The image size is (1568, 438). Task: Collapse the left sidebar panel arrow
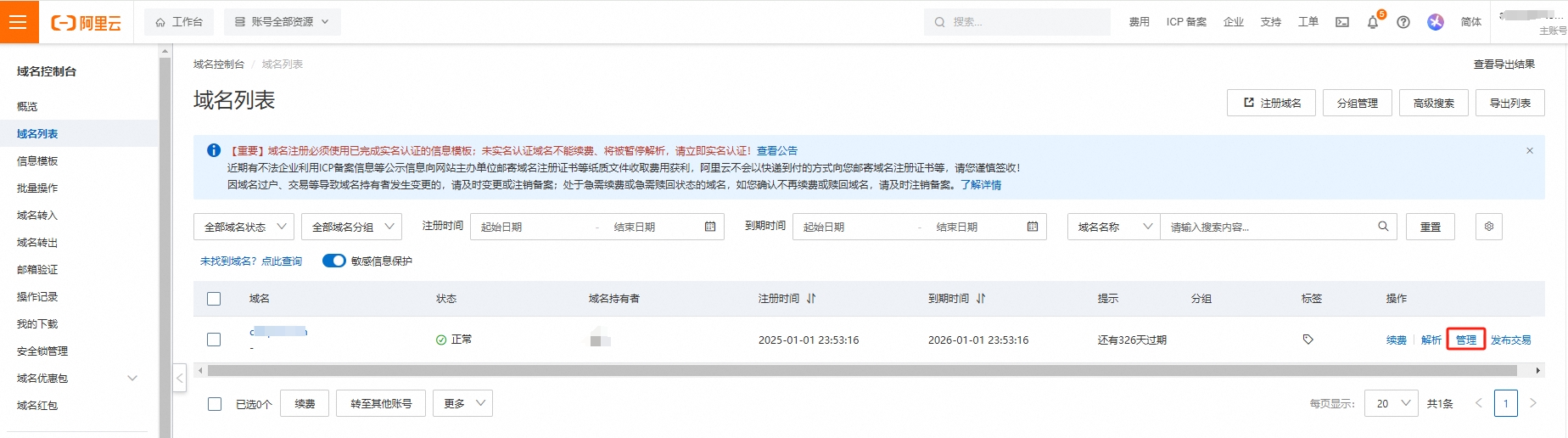180,378
